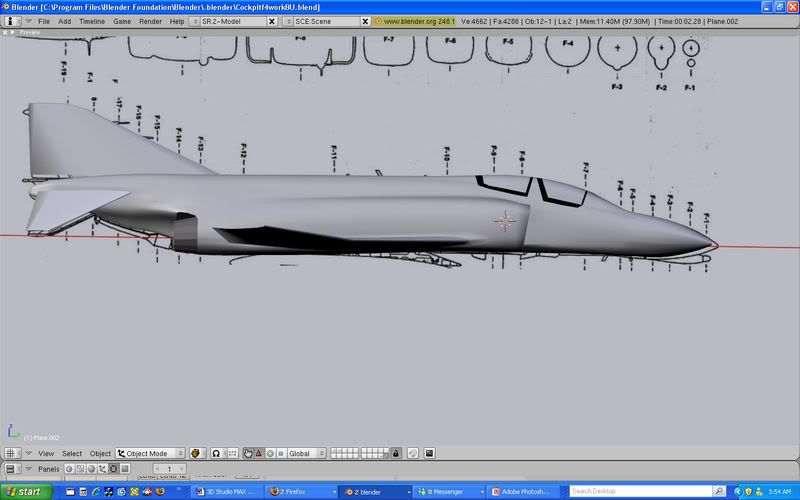Open the 3D View window type selector

coord(12,453)
